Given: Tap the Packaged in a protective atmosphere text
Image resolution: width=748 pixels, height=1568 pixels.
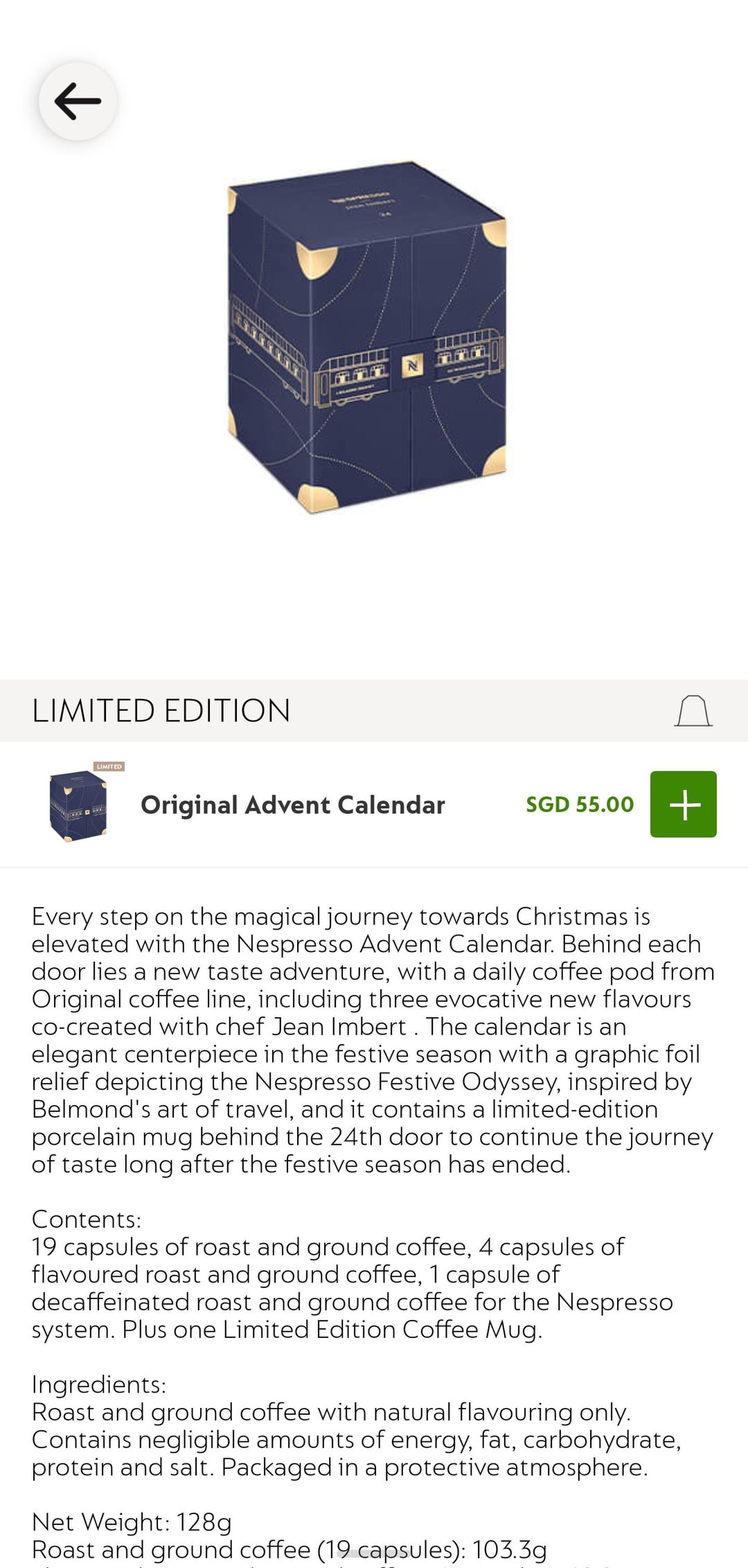Looking at the screenshot, I should click(434, 1468).
